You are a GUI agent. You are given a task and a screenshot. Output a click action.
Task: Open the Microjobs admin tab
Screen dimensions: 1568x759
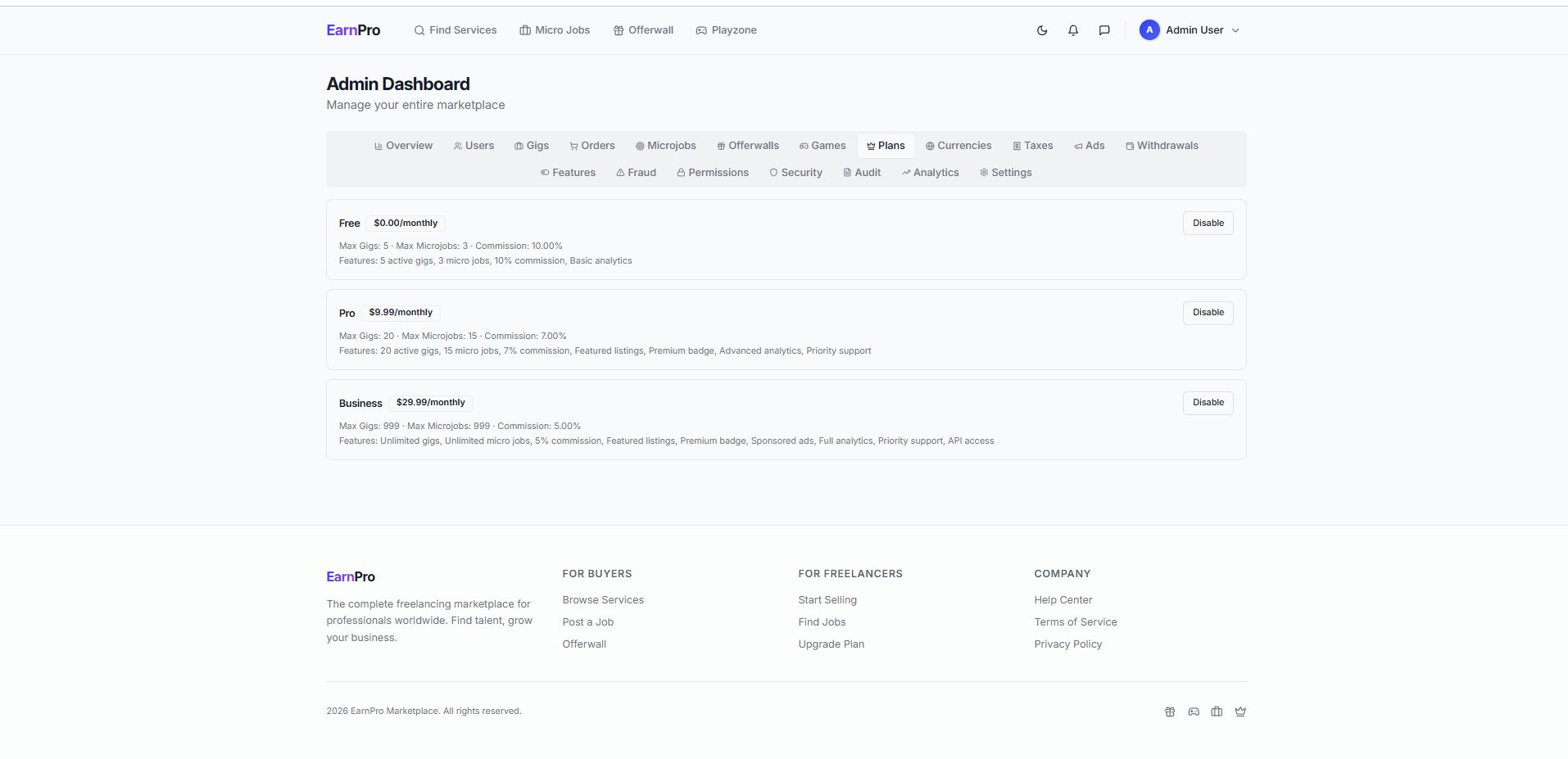(666, 146)
